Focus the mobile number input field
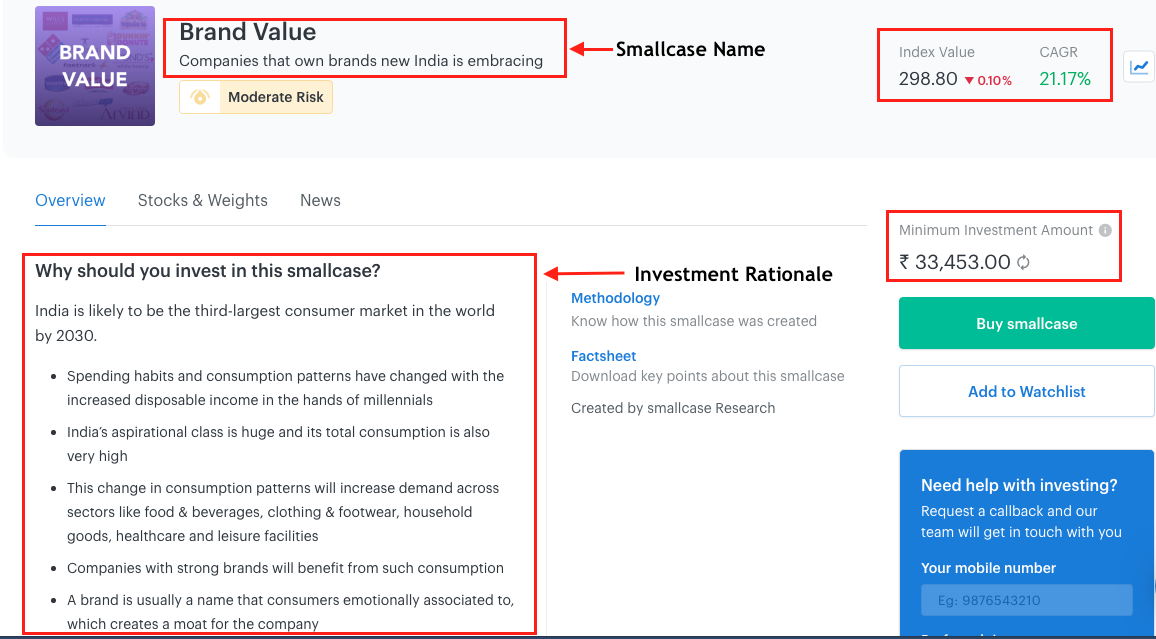Screen dimensions: 1156x639 (1026, 601)
